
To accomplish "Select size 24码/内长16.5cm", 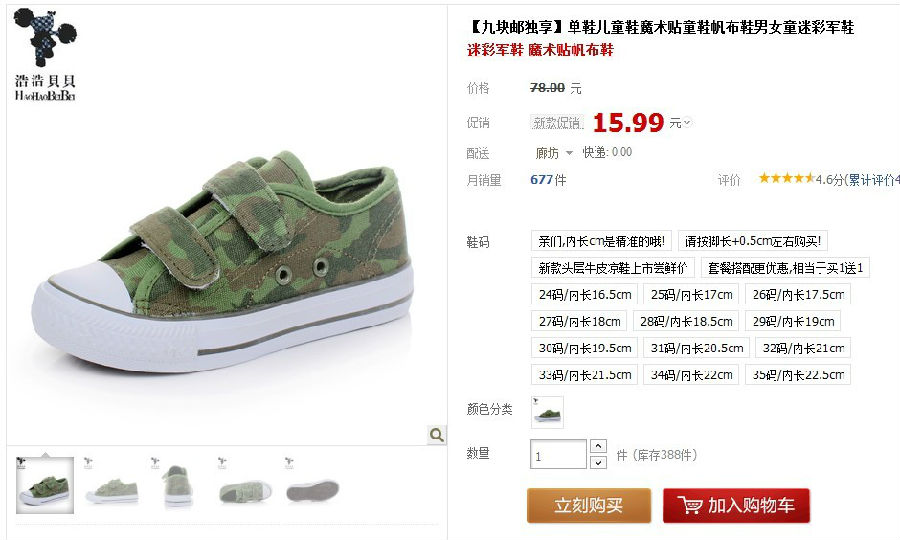I will click(584, 295).
